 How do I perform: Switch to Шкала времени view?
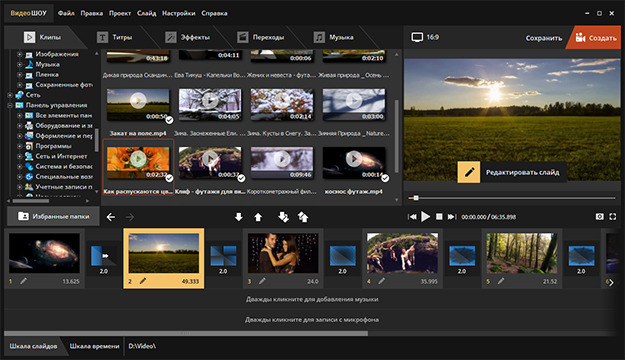tap(94, 346)
